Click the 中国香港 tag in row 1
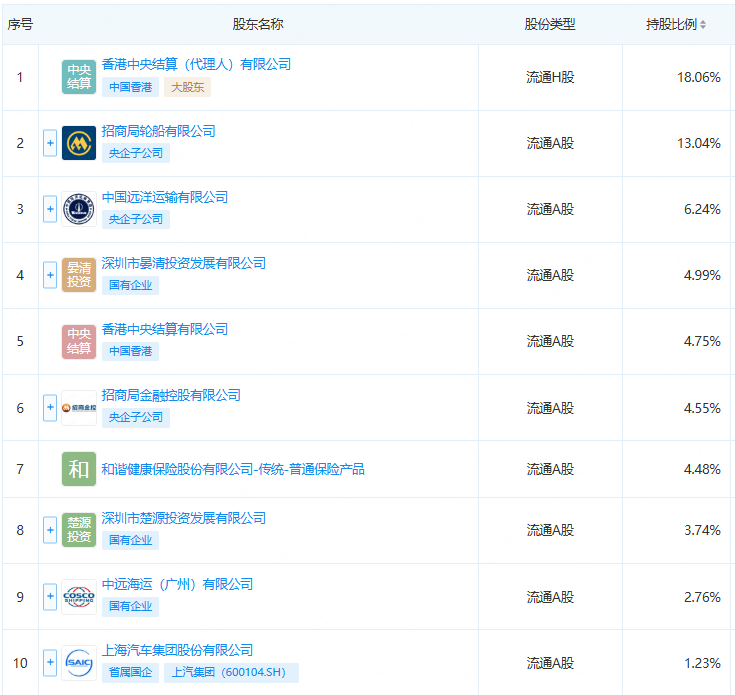 [x=130, y=87]
